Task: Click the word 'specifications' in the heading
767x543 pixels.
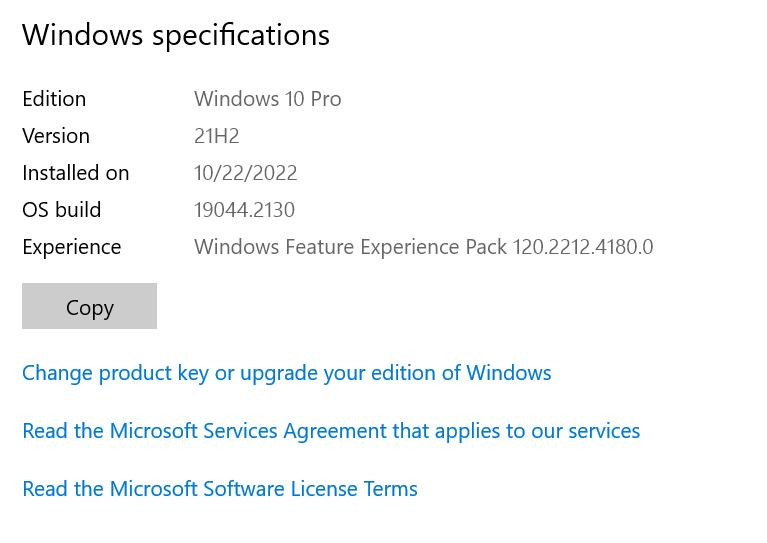Action: tap(240, 35)
